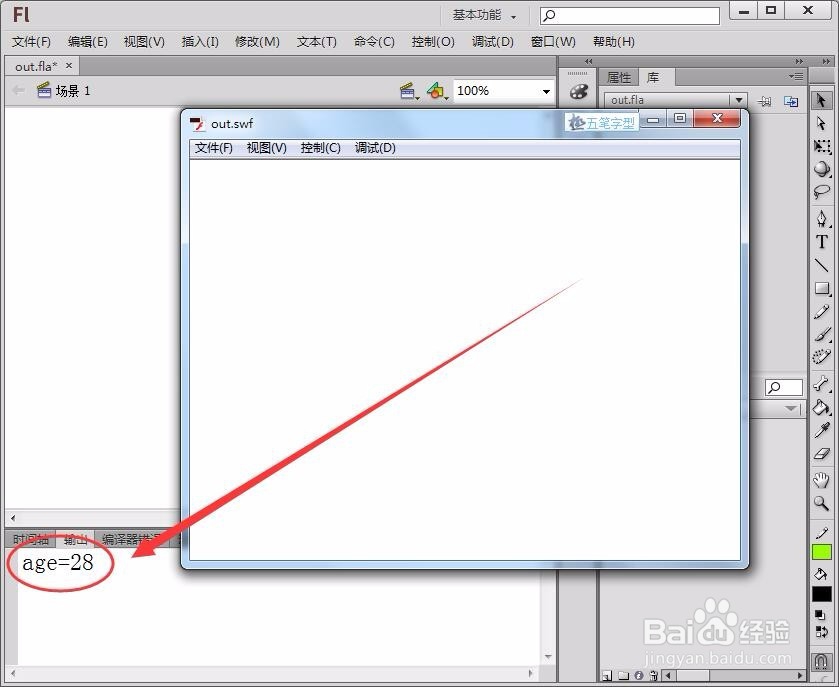Click the fill color bucket icon

click(821, 575)
